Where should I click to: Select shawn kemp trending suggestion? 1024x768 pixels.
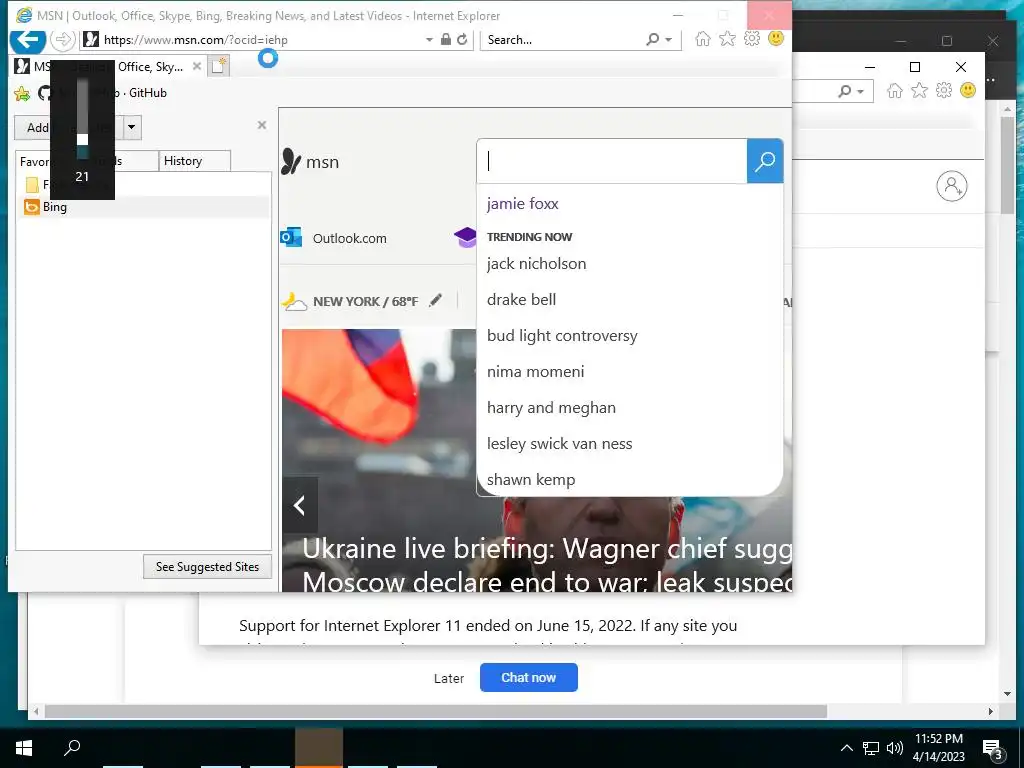tap(531, 479)
